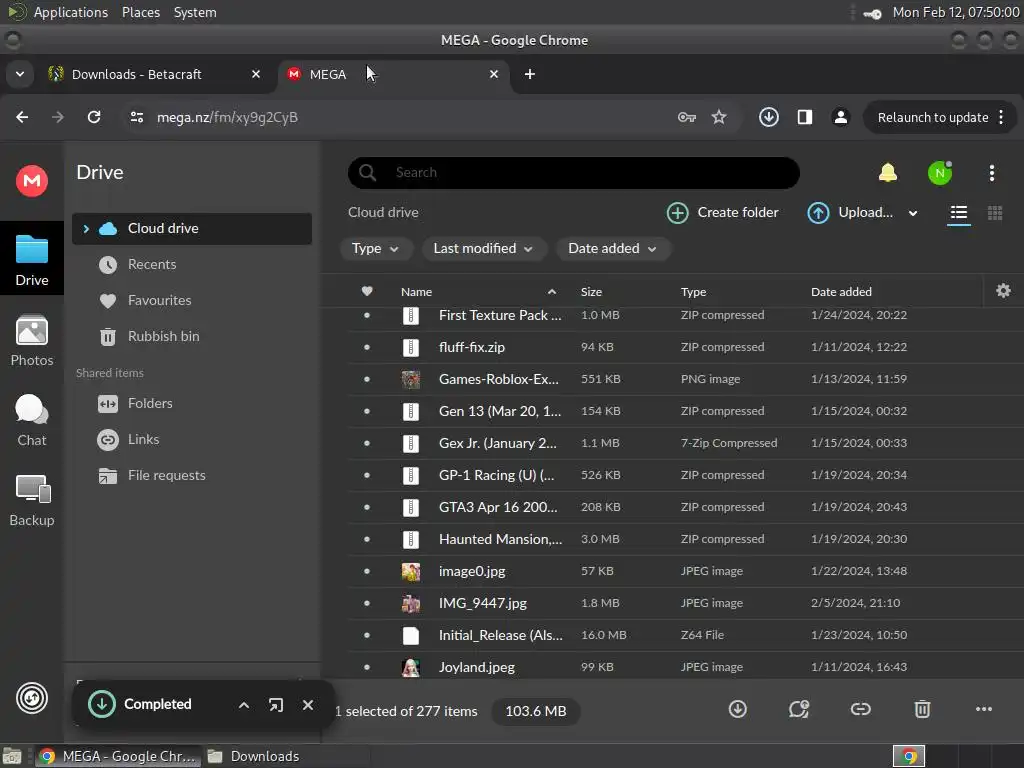Toggle favourite dot for image0.jpg
Screen dimensions: 1024x768
coord(366,571)
